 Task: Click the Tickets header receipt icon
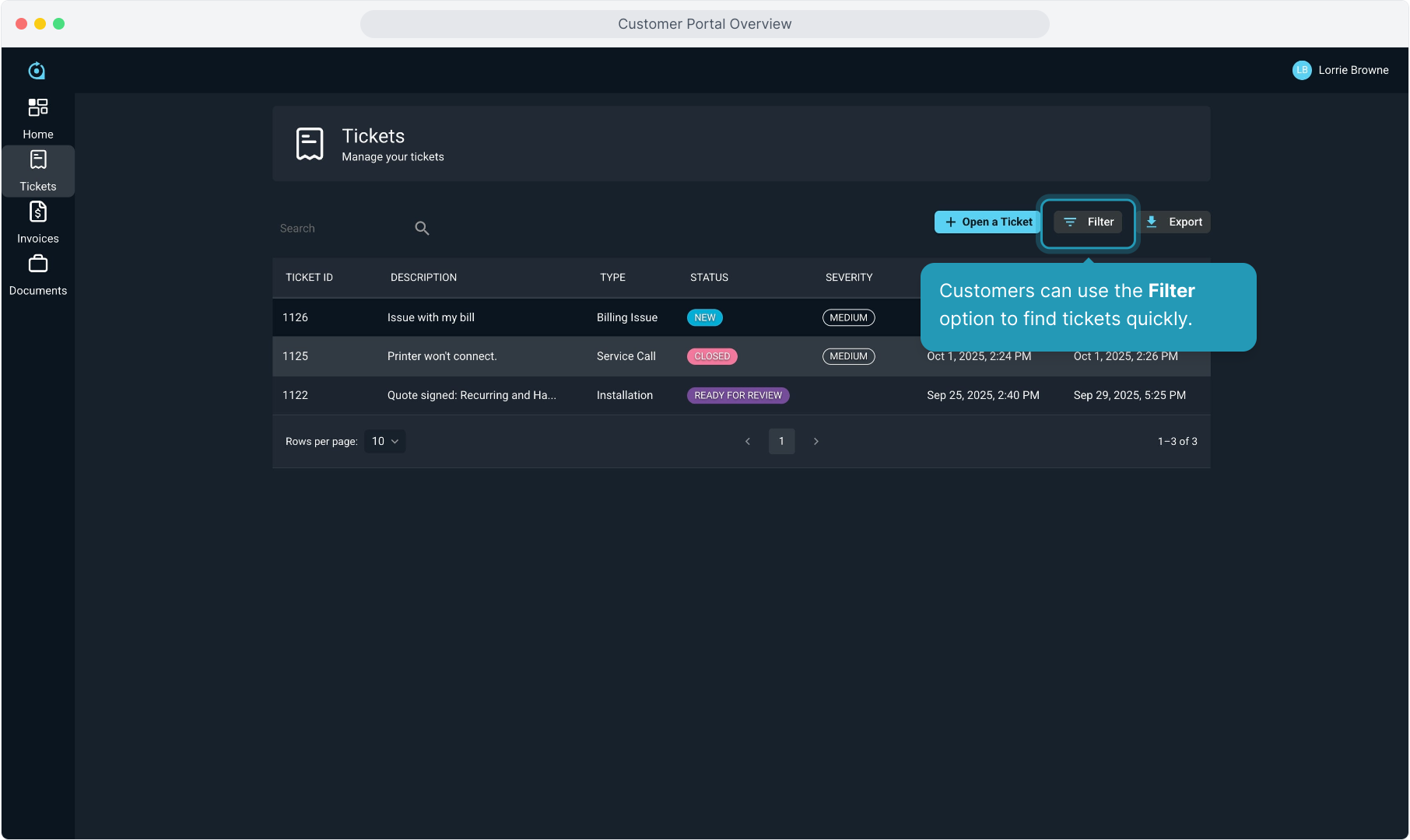(310, 145)
